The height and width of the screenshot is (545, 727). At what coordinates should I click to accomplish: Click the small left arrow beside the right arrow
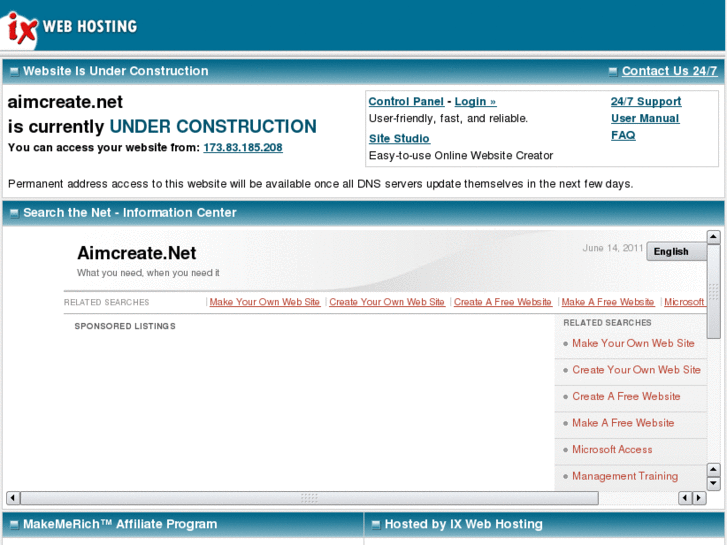(x=685, y=498)
